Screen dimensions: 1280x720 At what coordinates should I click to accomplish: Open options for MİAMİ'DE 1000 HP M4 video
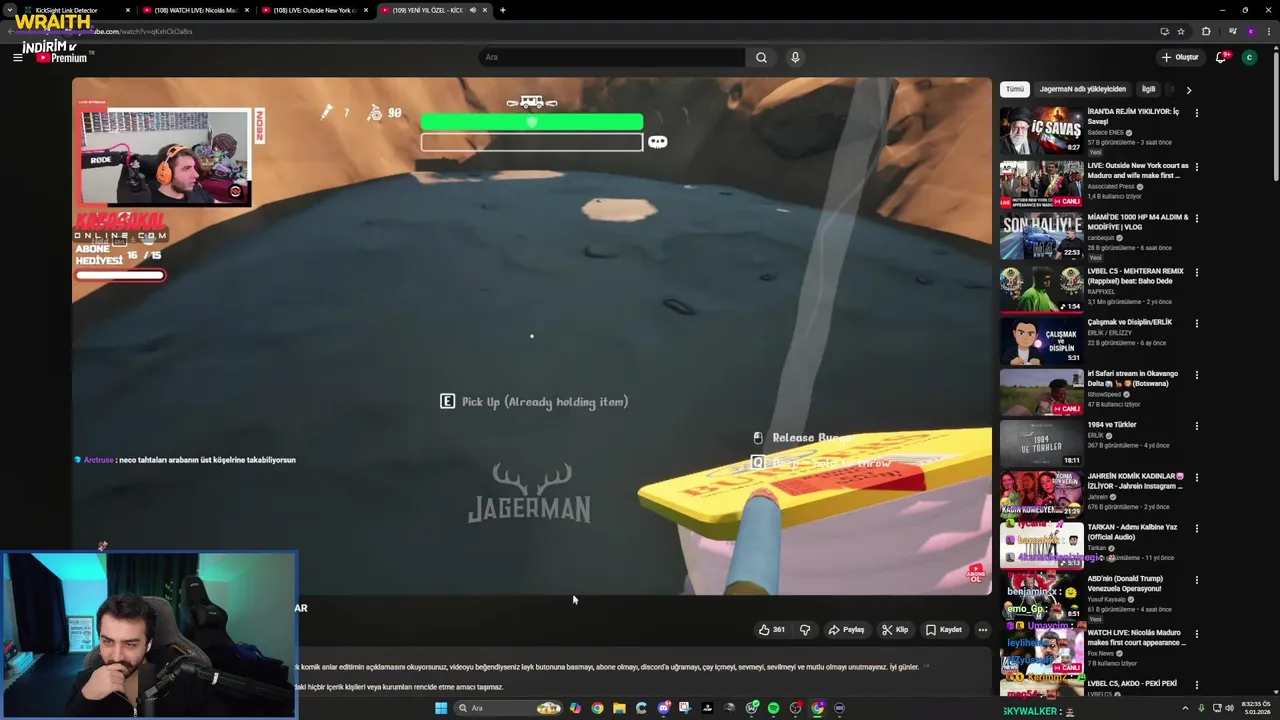[1196, 218]
